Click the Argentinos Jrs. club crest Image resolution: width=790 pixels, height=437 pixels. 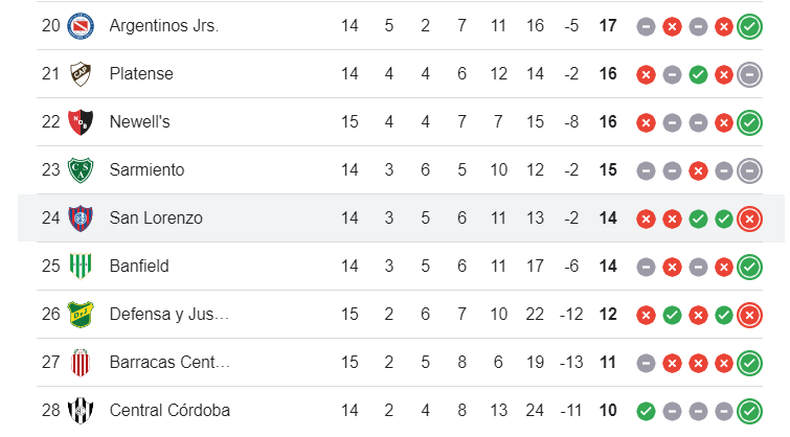(81, 26)
